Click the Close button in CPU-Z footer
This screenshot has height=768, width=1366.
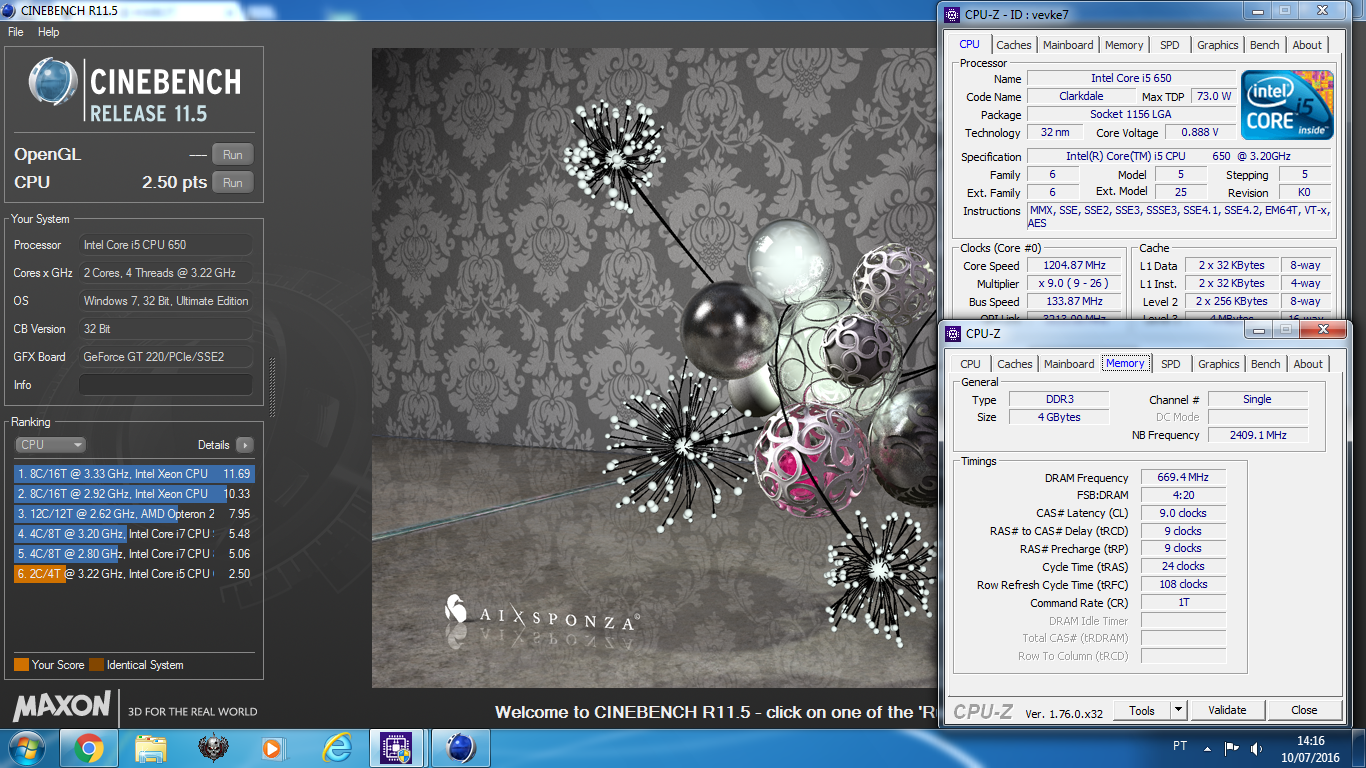click(1304, 710)
